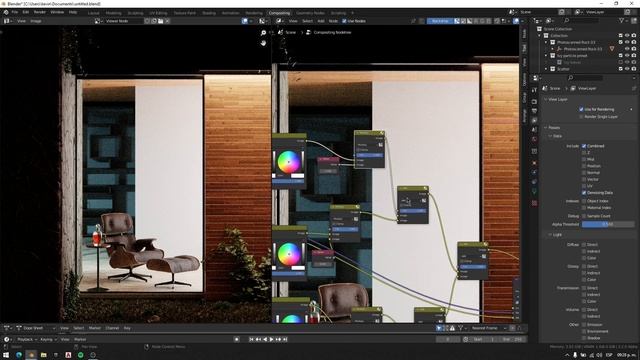Click the first color wheel in node editor
Viewport: 640px width, 360px height.
coord(289,162)
